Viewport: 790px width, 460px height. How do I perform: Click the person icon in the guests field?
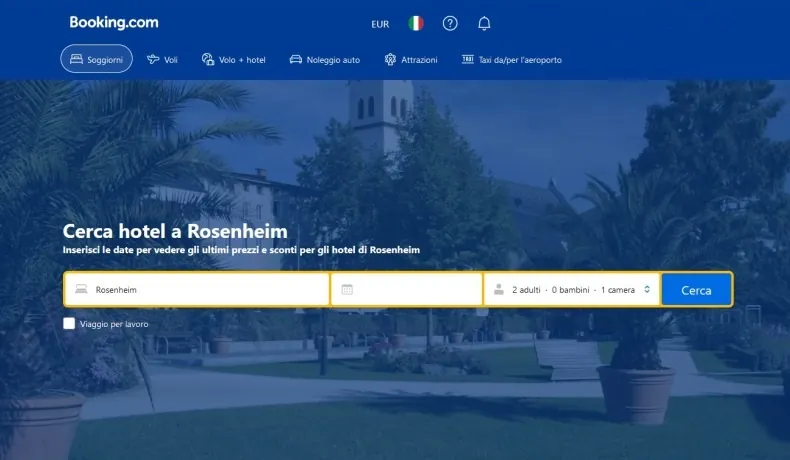coord(499,289)
